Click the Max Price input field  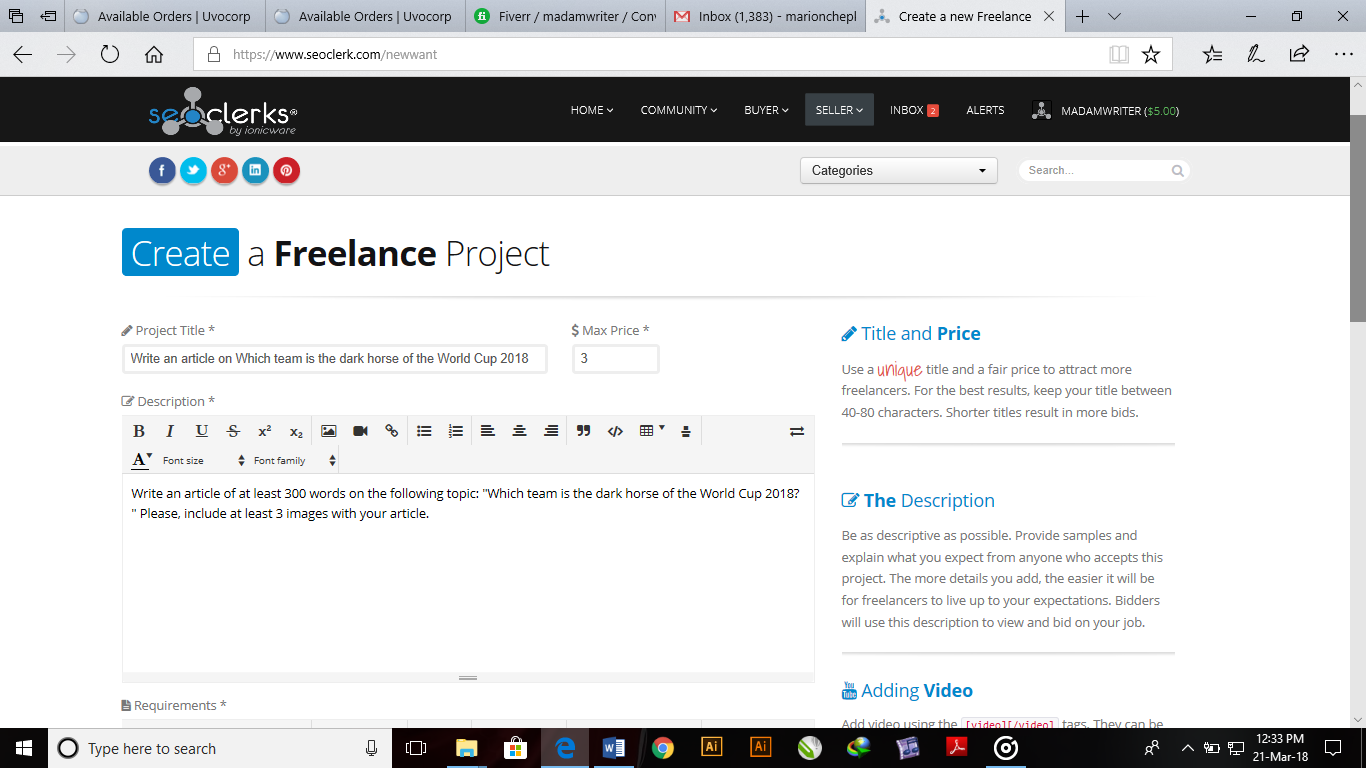[x=615, y=358]
